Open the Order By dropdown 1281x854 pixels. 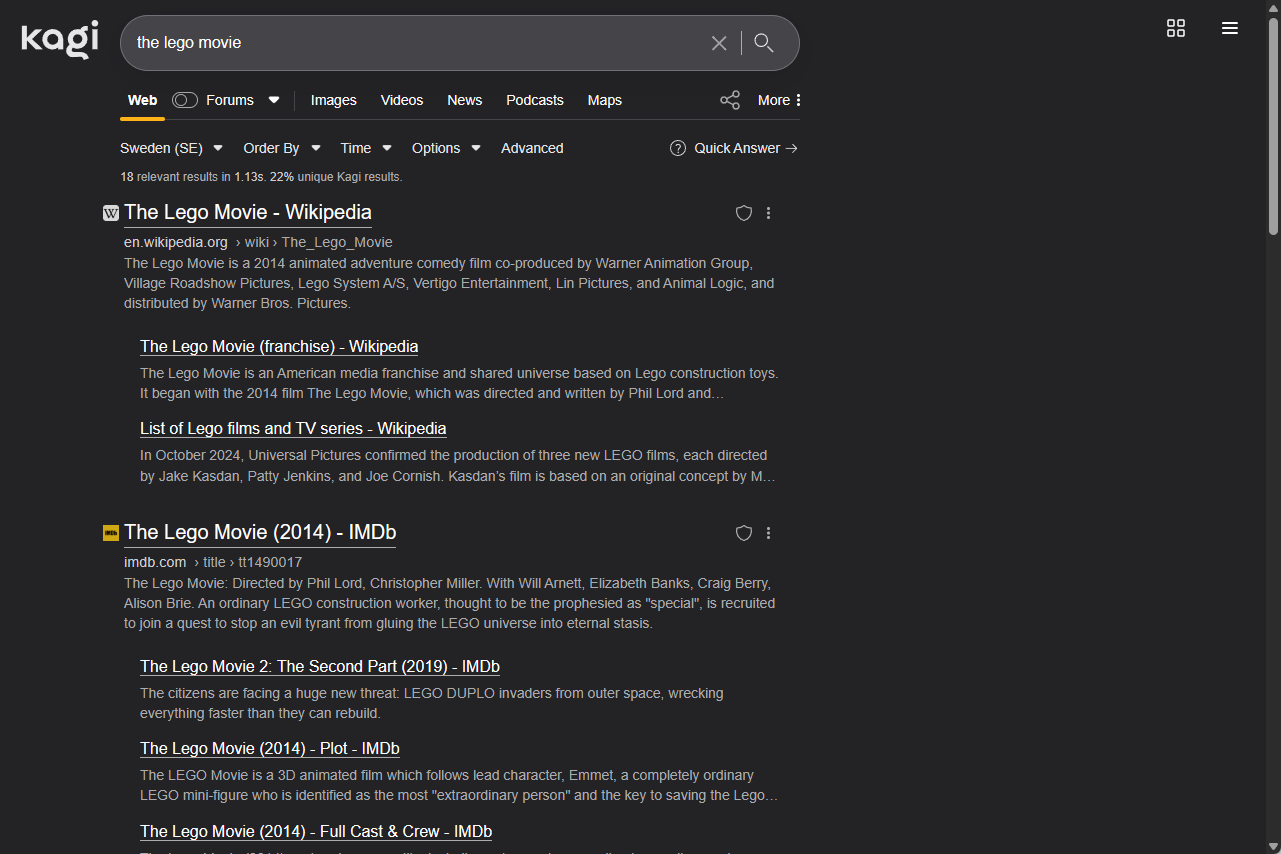281,148
